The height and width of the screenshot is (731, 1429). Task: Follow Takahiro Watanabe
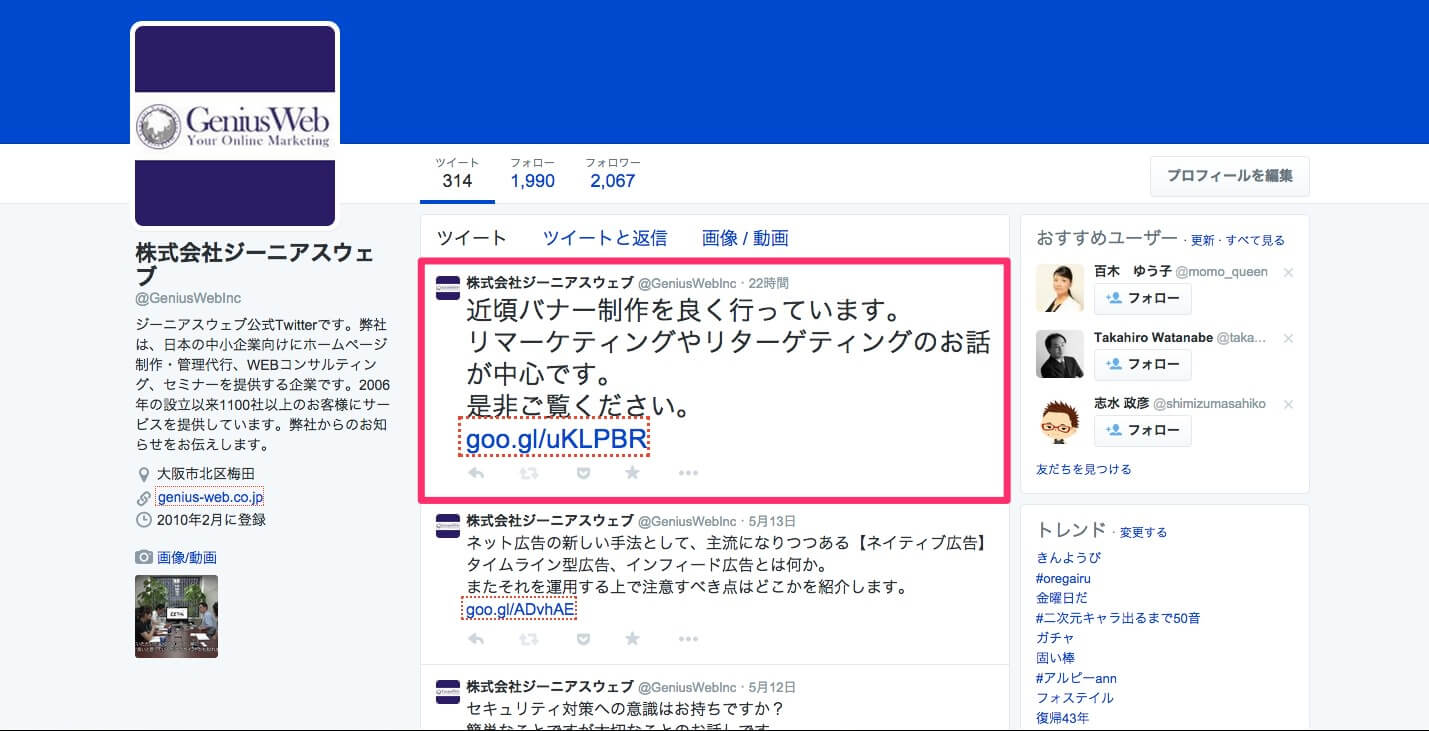1143,364
